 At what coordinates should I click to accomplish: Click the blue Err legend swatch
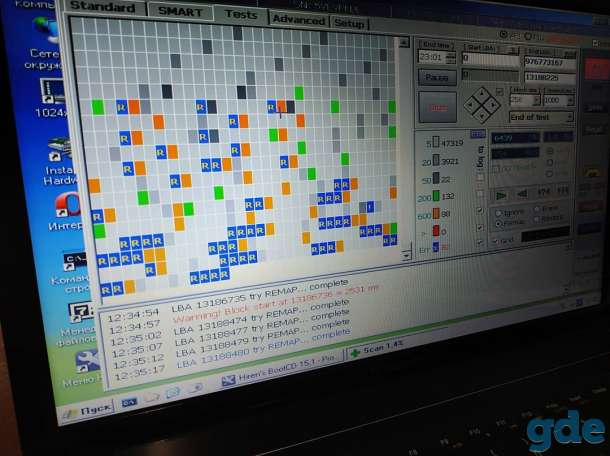pyautogui.click(x=436, y=246)
